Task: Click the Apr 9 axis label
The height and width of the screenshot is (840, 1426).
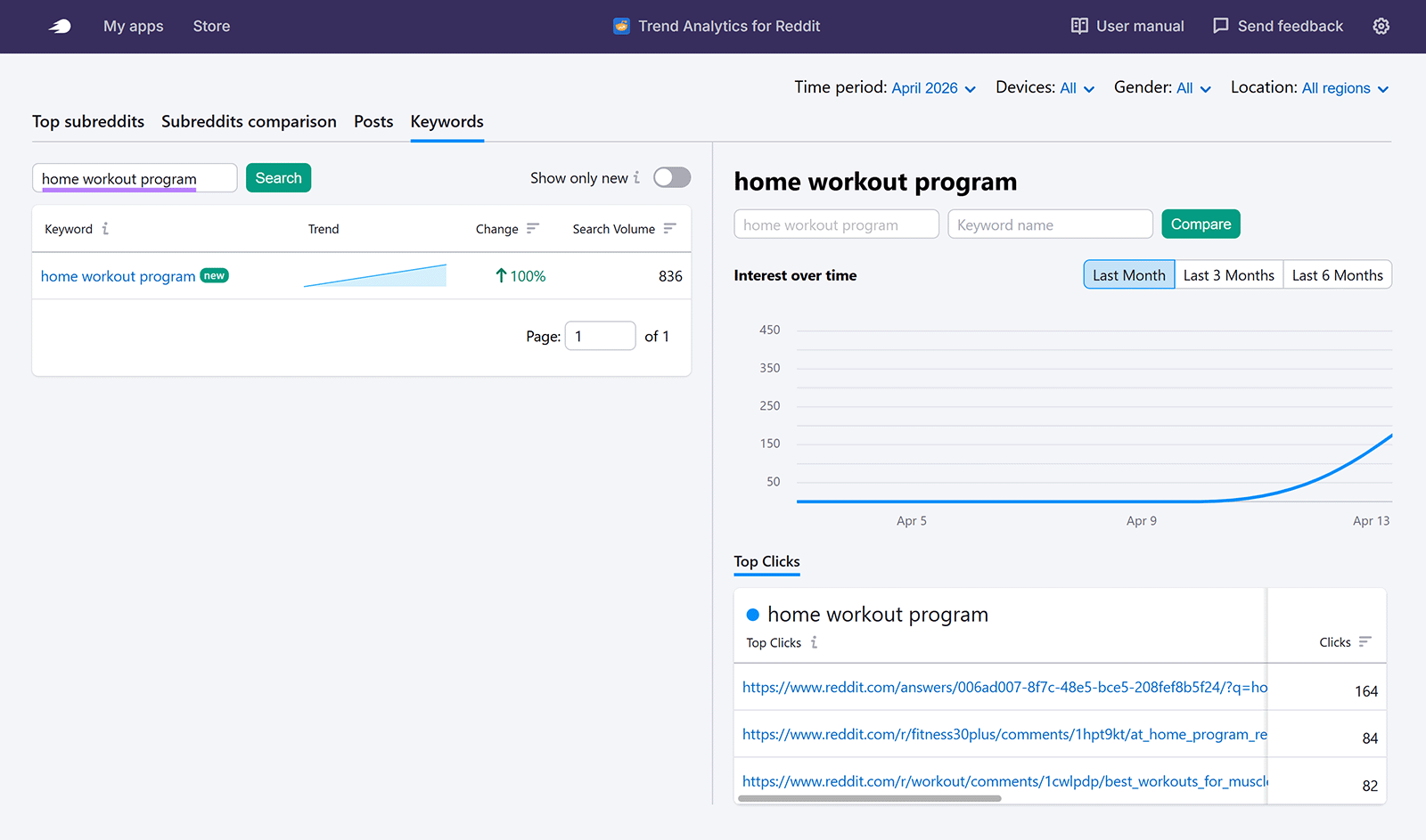Action: pos(1142,521)
